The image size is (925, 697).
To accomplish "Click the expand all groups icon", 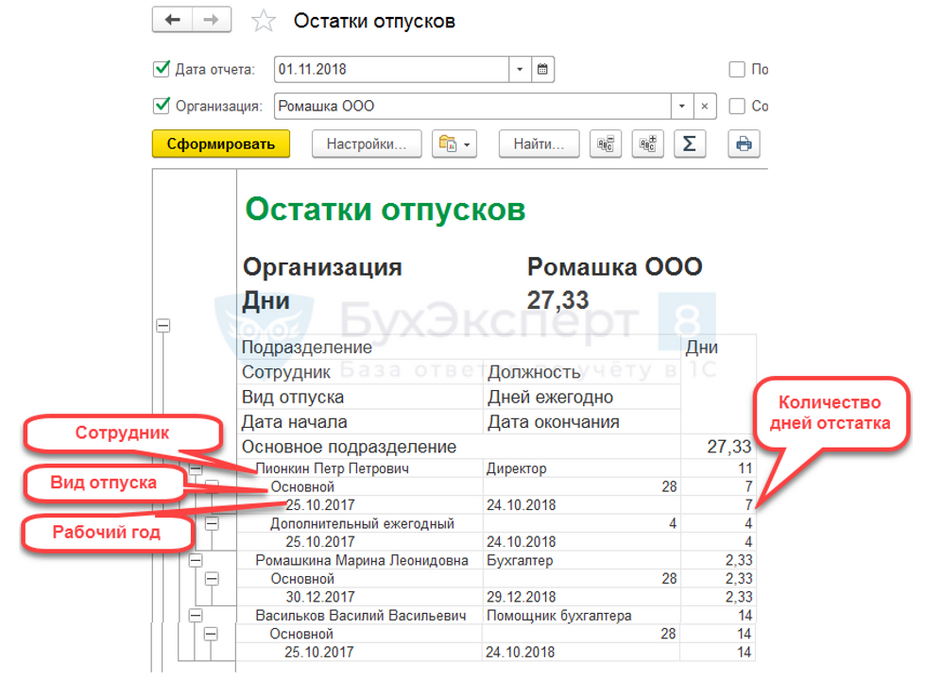I will [x=646, y=144].
